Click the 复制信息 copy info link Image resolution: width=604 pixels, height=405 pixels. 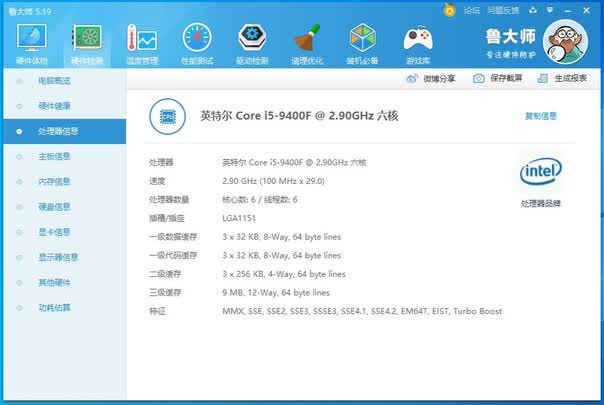point(540,116)
